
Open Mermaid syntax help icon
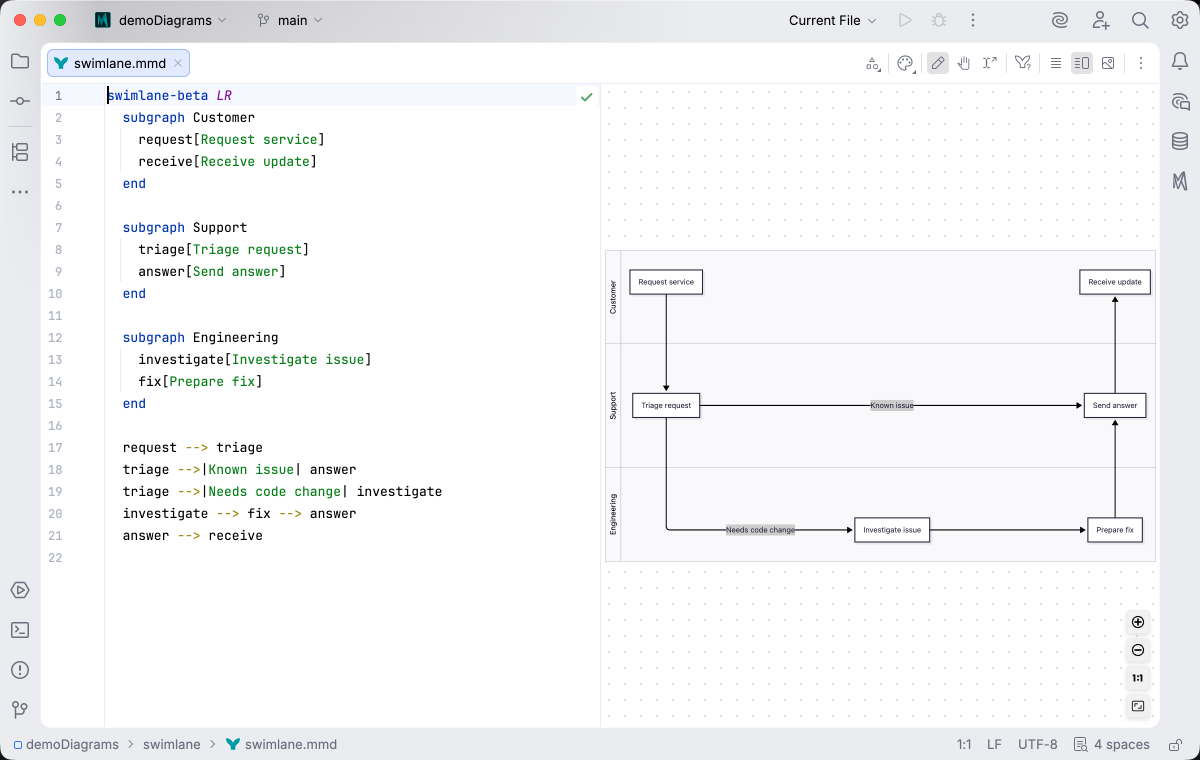[1022, 63]
